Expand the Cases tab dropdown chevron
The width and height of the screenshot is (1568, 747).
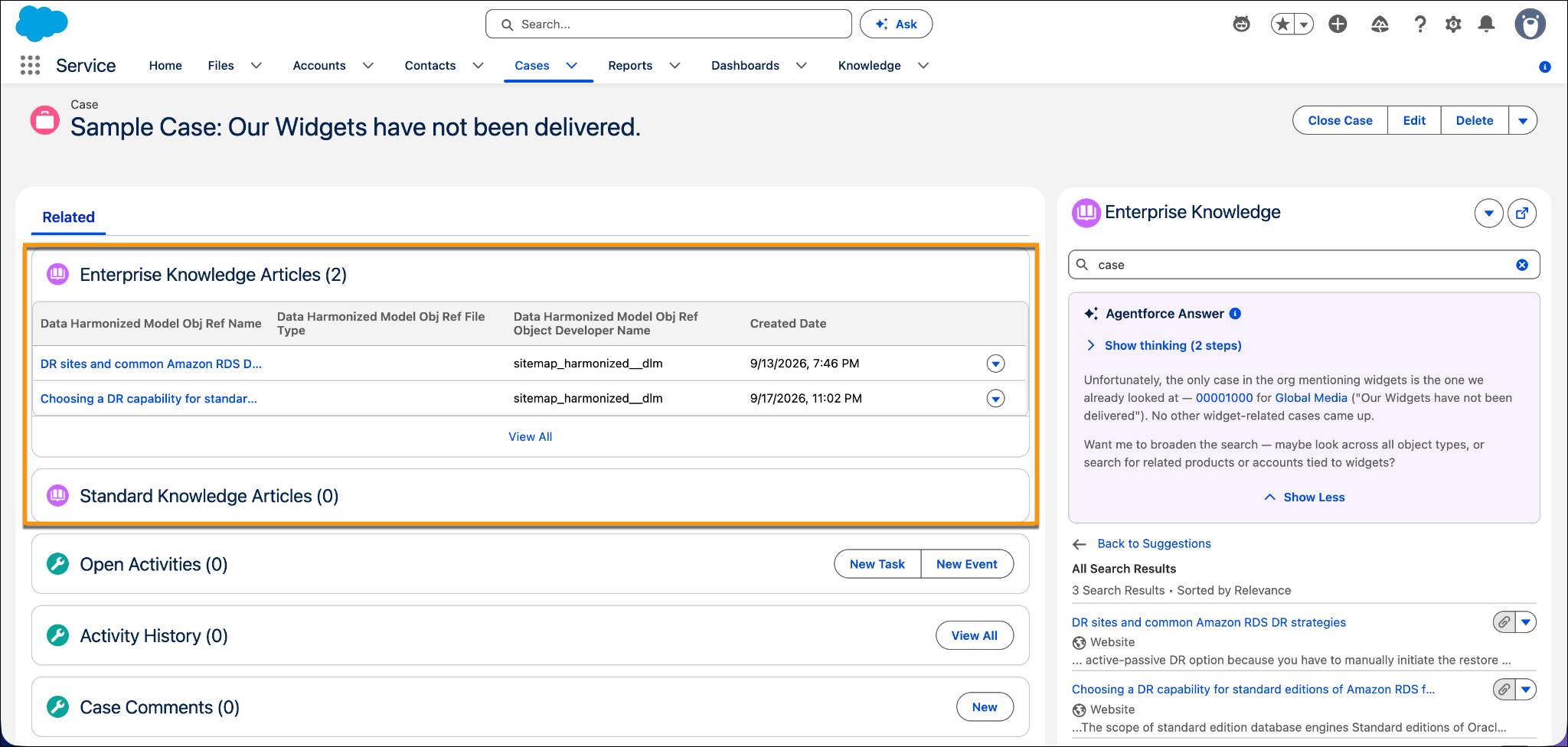coord(572,66)
